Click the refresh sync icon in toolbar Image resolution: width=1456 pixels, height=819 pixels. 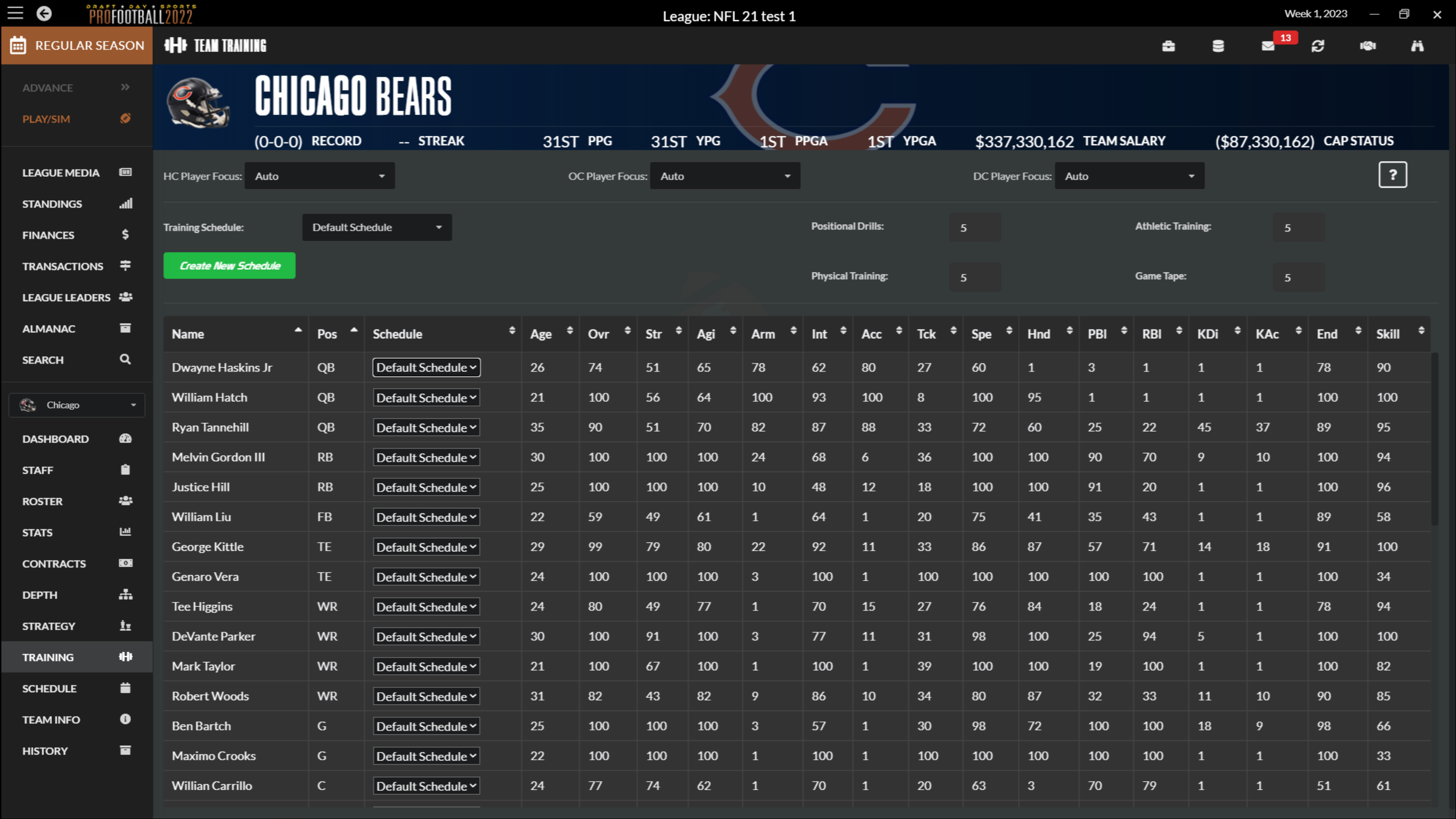1318,46
